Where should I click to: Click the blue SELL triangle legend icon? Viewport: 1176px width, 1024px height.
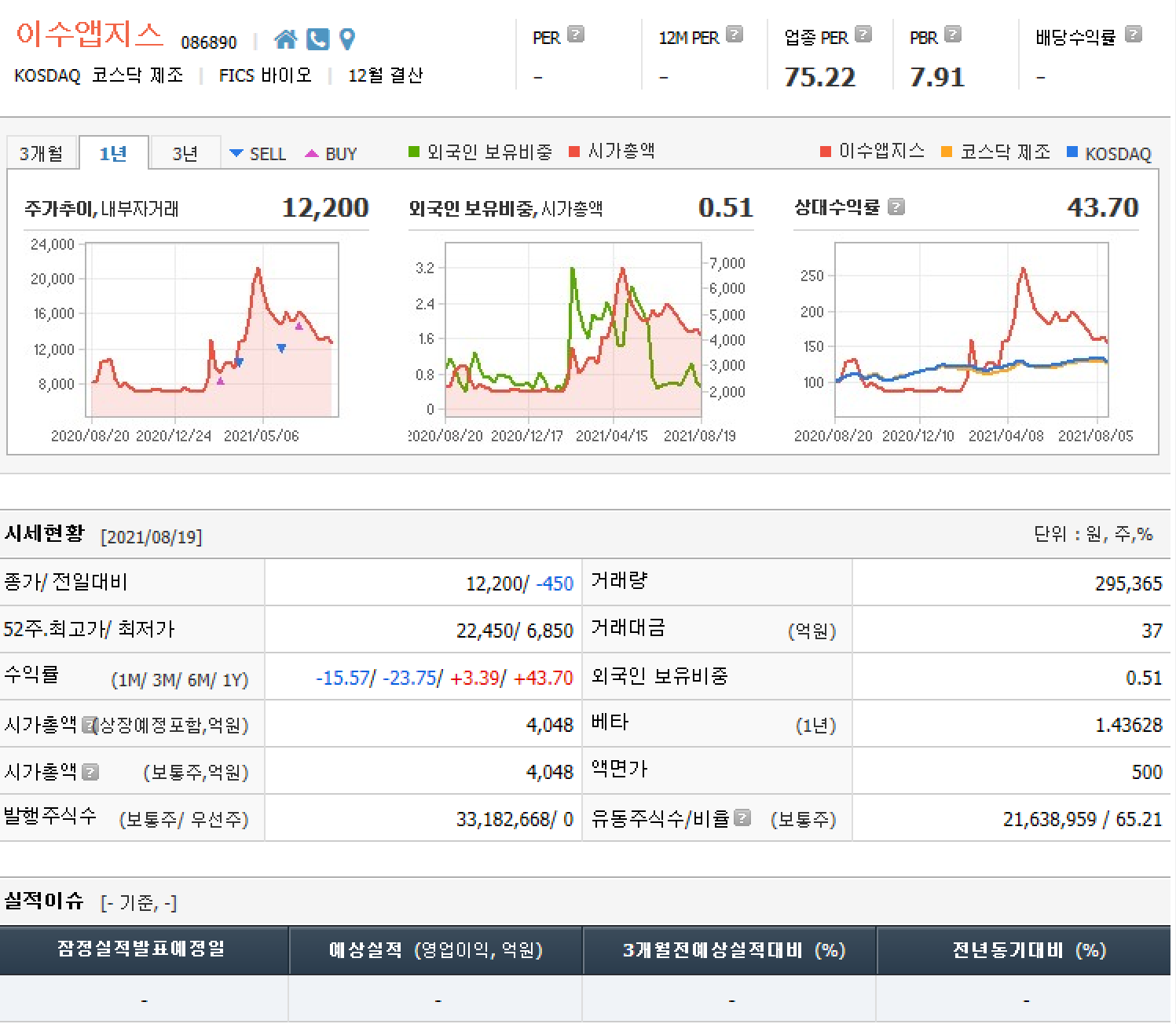(236, 154)
